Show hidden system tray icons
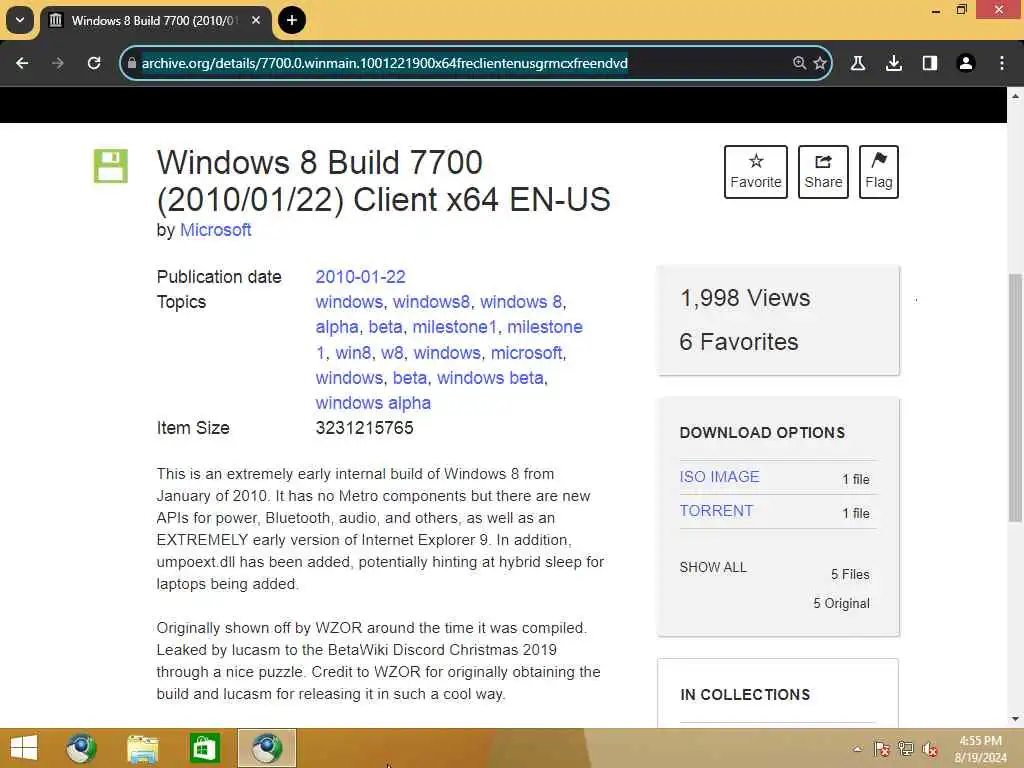This screenshot has width=1024, height=768. point(857,749)
